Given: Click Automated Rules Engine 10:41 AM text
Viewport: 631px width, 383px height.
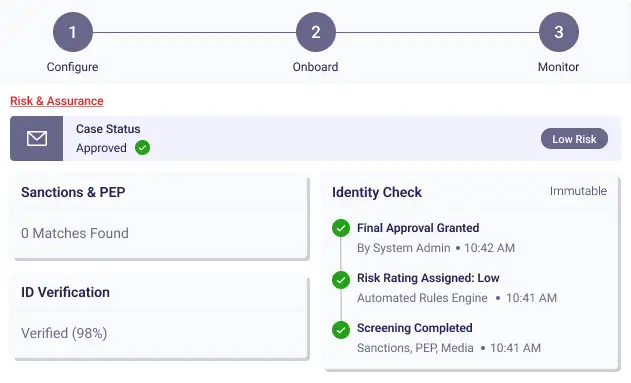Looking at the screenshot, I should (457, 298).
